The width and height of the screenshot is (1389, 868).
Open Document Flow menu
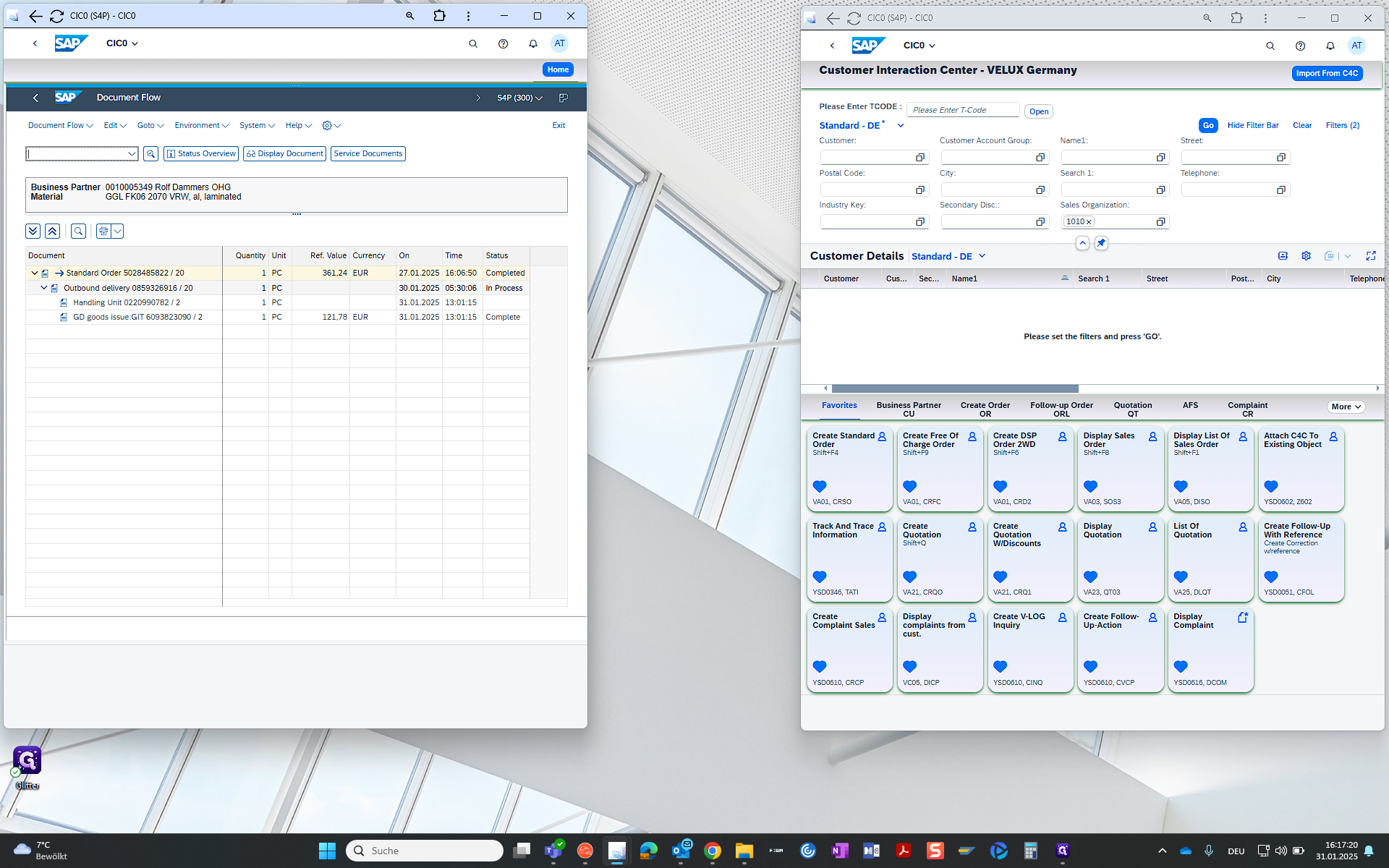click(61, 126)
